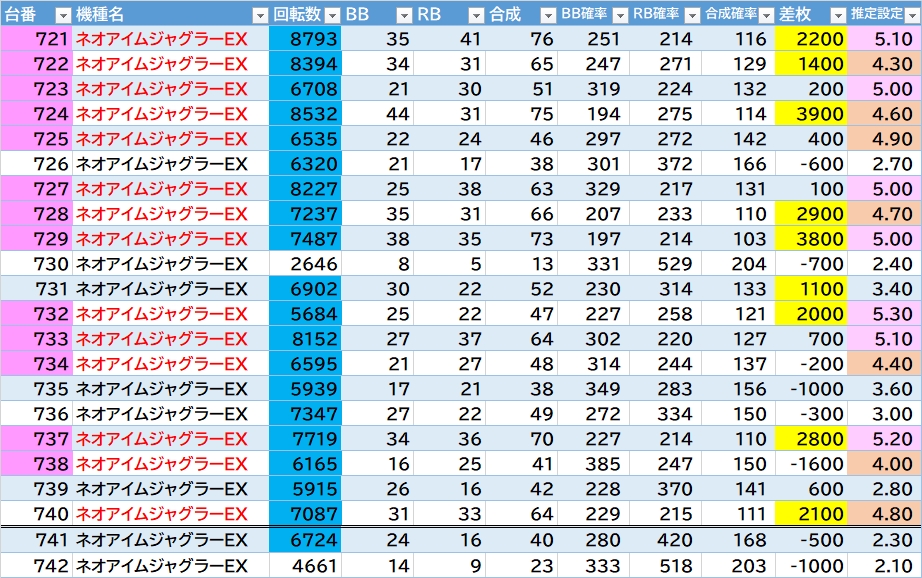Open the BB column filter dropdown

click(404, 15)
